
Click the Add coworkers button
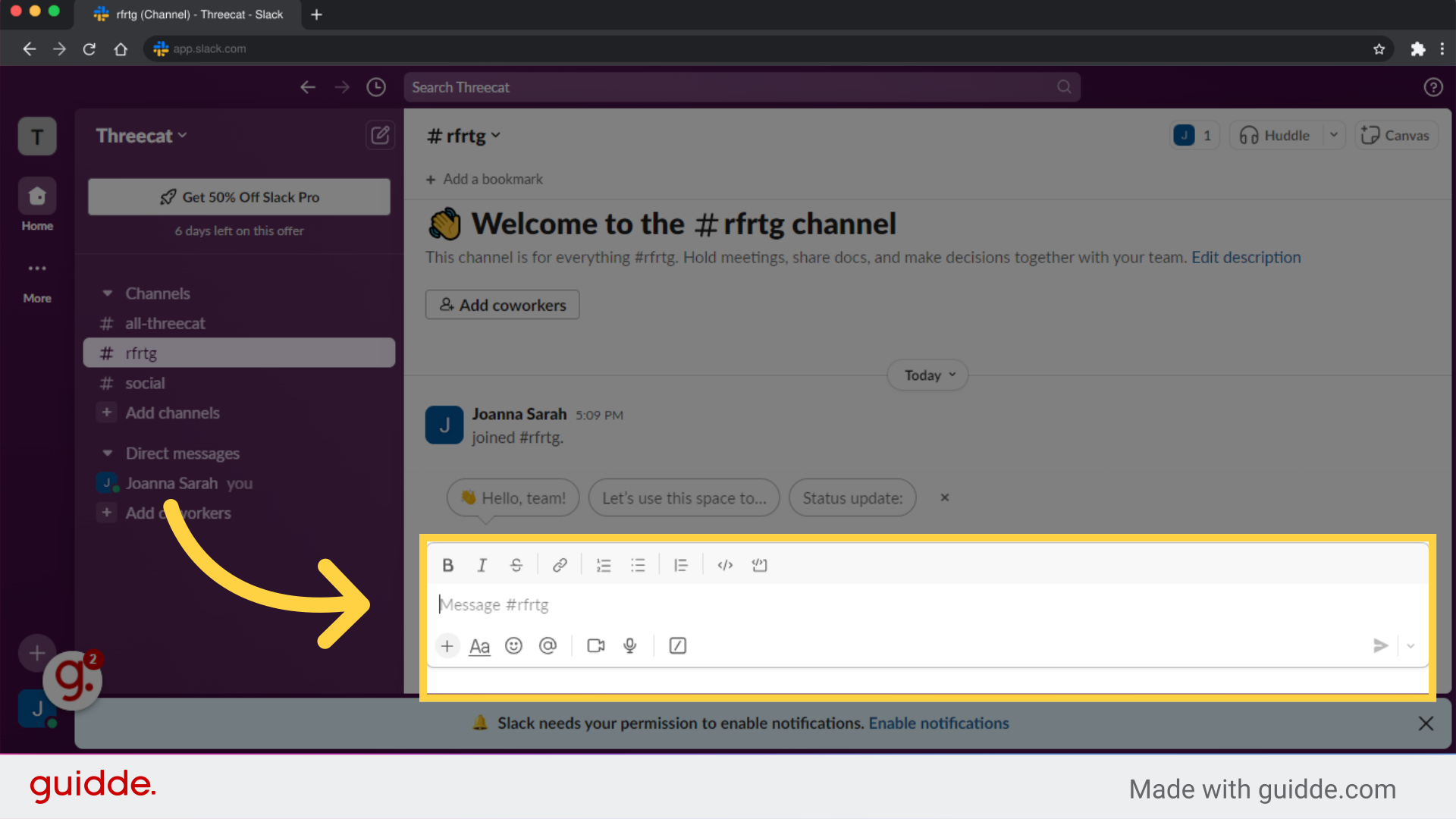[502, 304]
